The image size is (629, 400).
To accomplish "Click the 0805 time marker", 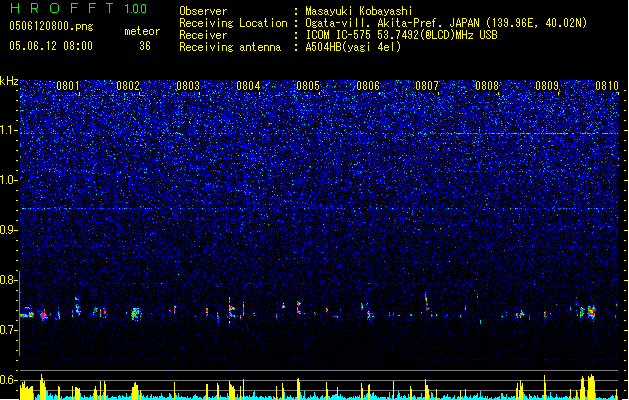I will pos(308,86).
